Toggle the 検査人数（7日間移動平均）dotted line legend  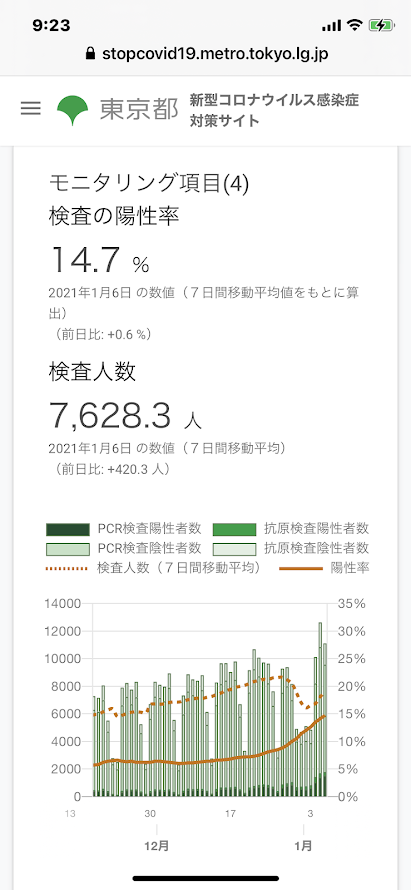point(153,568)
